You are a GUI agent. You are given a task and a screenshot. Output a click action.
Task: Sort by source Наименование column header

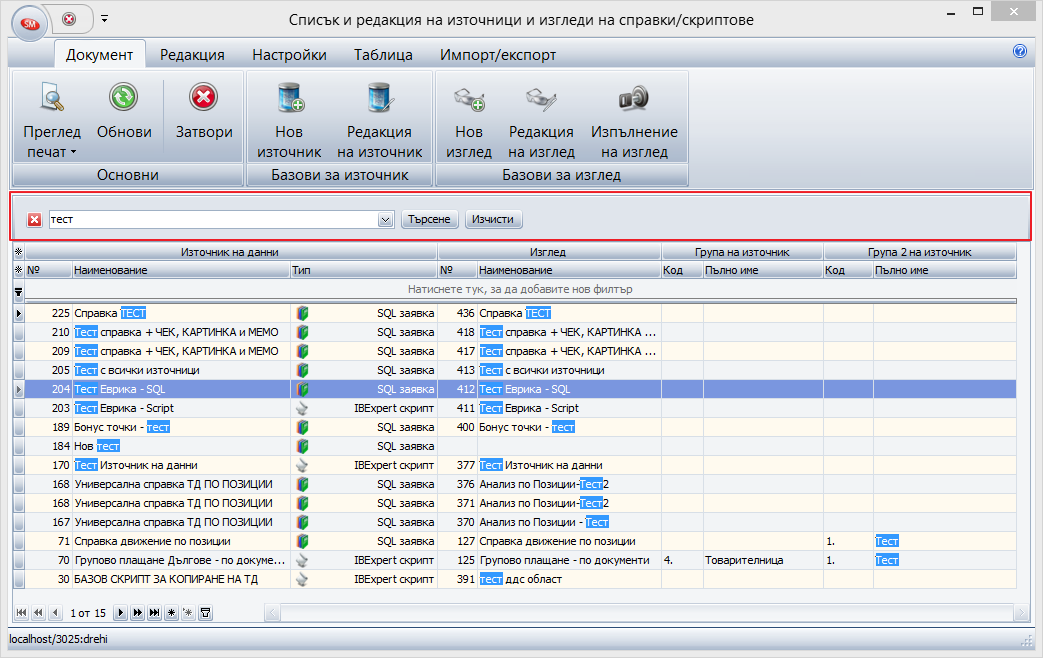[181, 270]
